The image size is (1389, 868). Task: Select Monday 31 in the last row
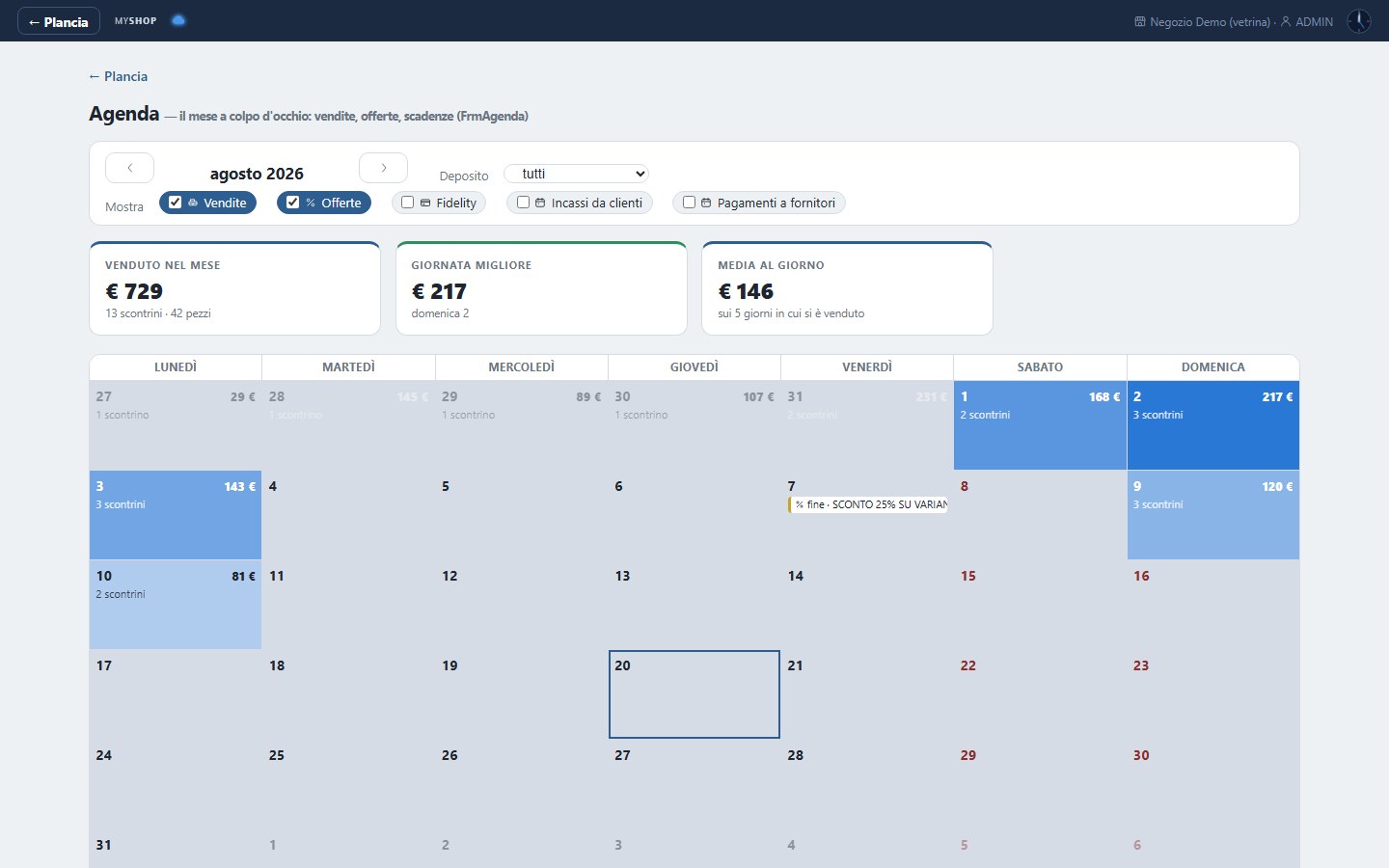(x=176, y=849)
